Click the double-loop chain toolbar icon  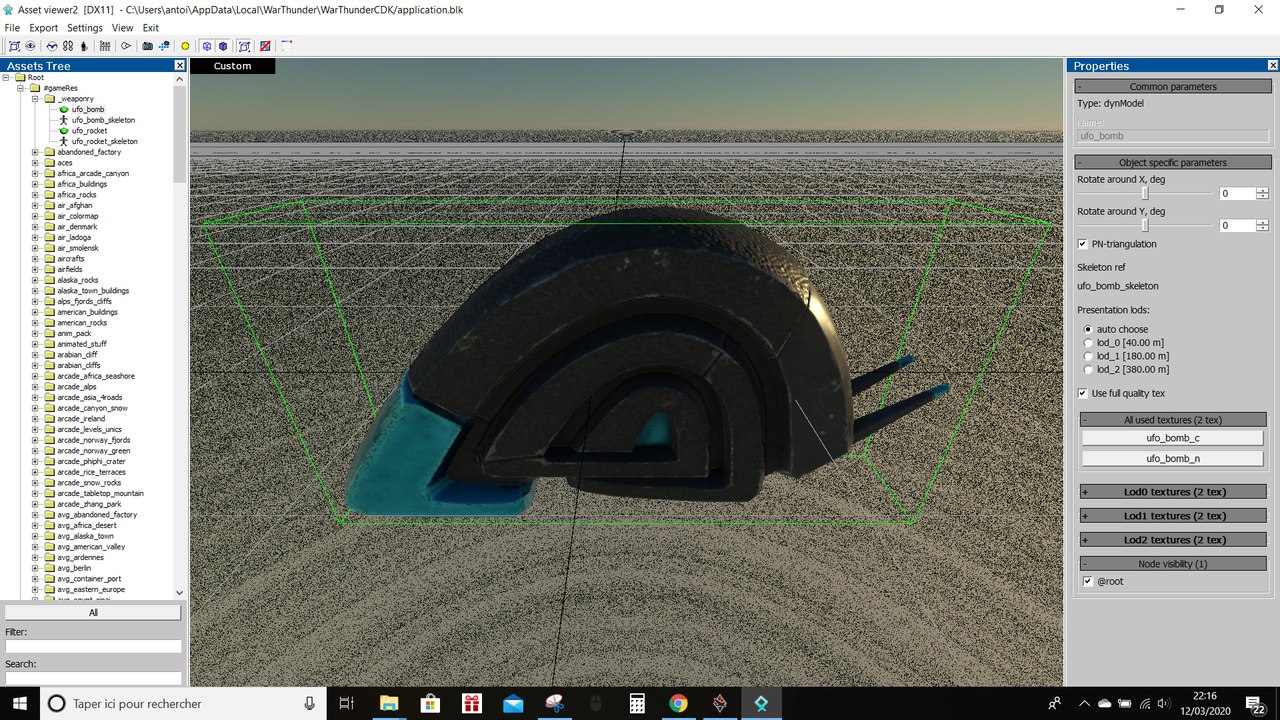pyautogui.click(x=68, y=46)
